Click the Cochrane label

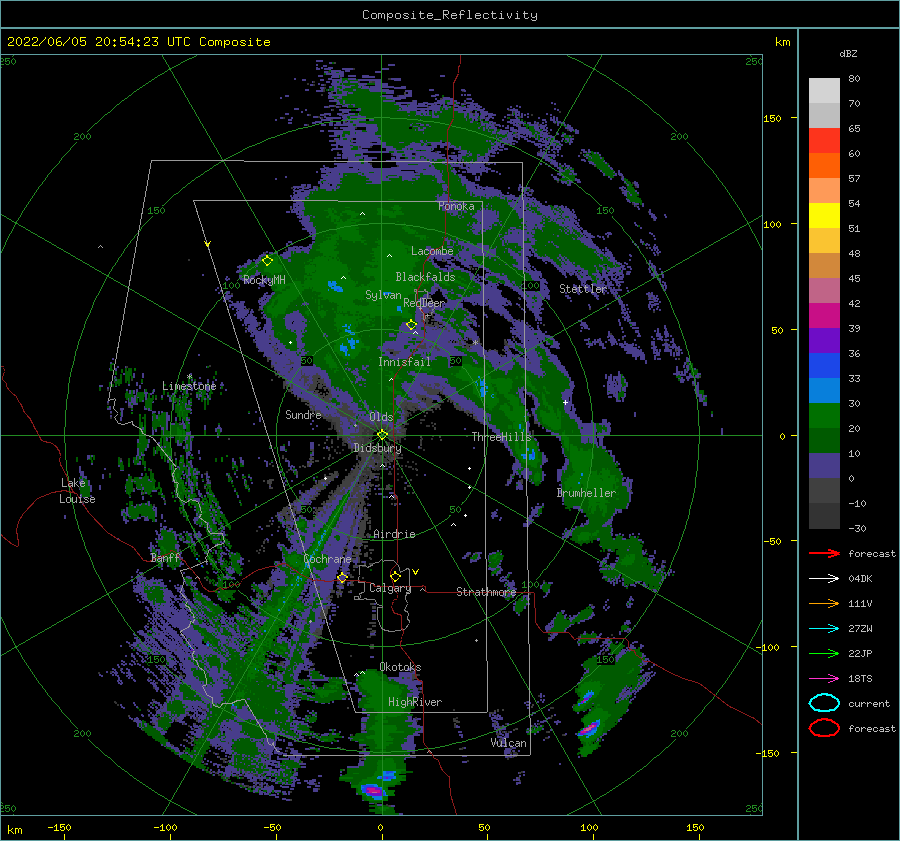(x=327, y=559)
